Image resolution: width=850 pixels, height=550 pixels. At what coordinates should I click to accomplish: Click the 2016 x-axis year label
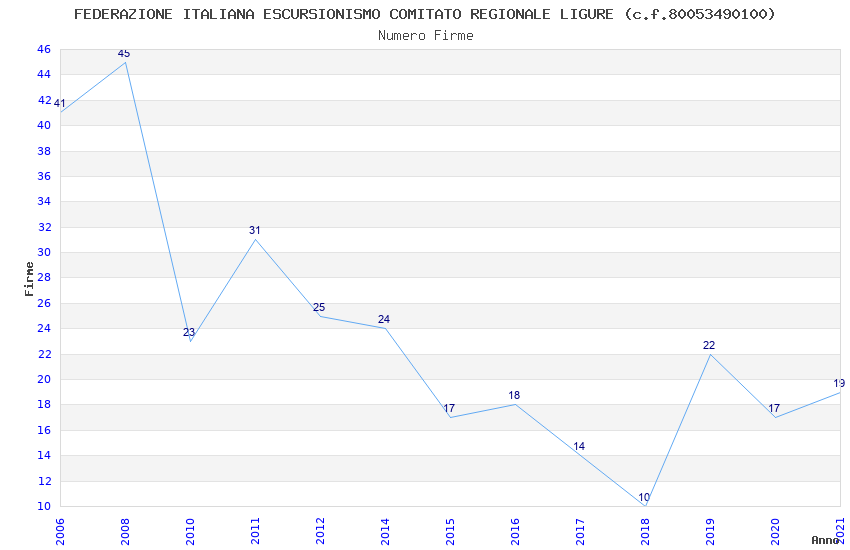[515, 532]
